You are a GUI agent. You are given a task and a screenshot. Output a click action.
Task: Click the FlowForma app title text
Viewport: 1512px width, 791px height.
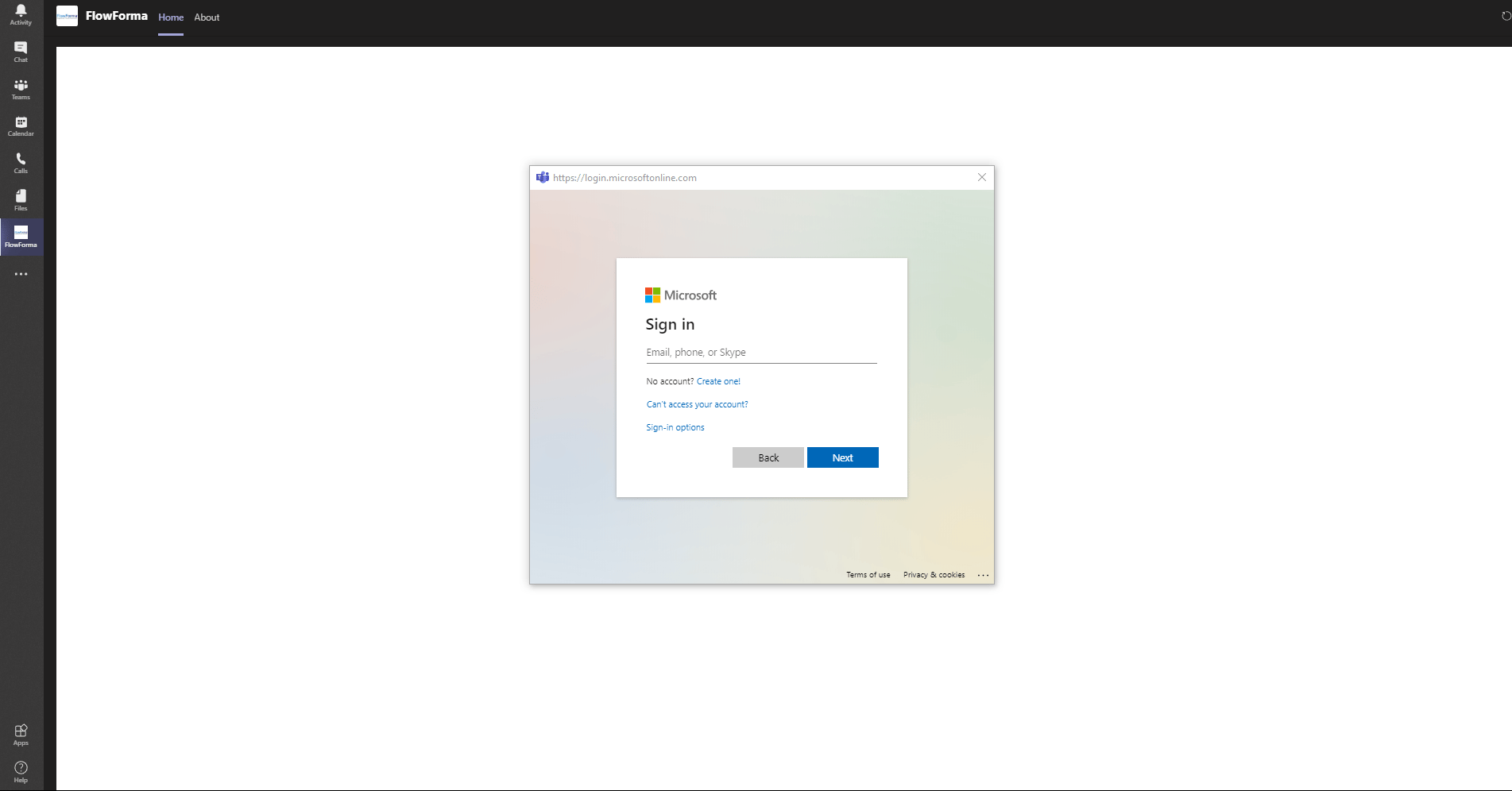click(117, 16)
